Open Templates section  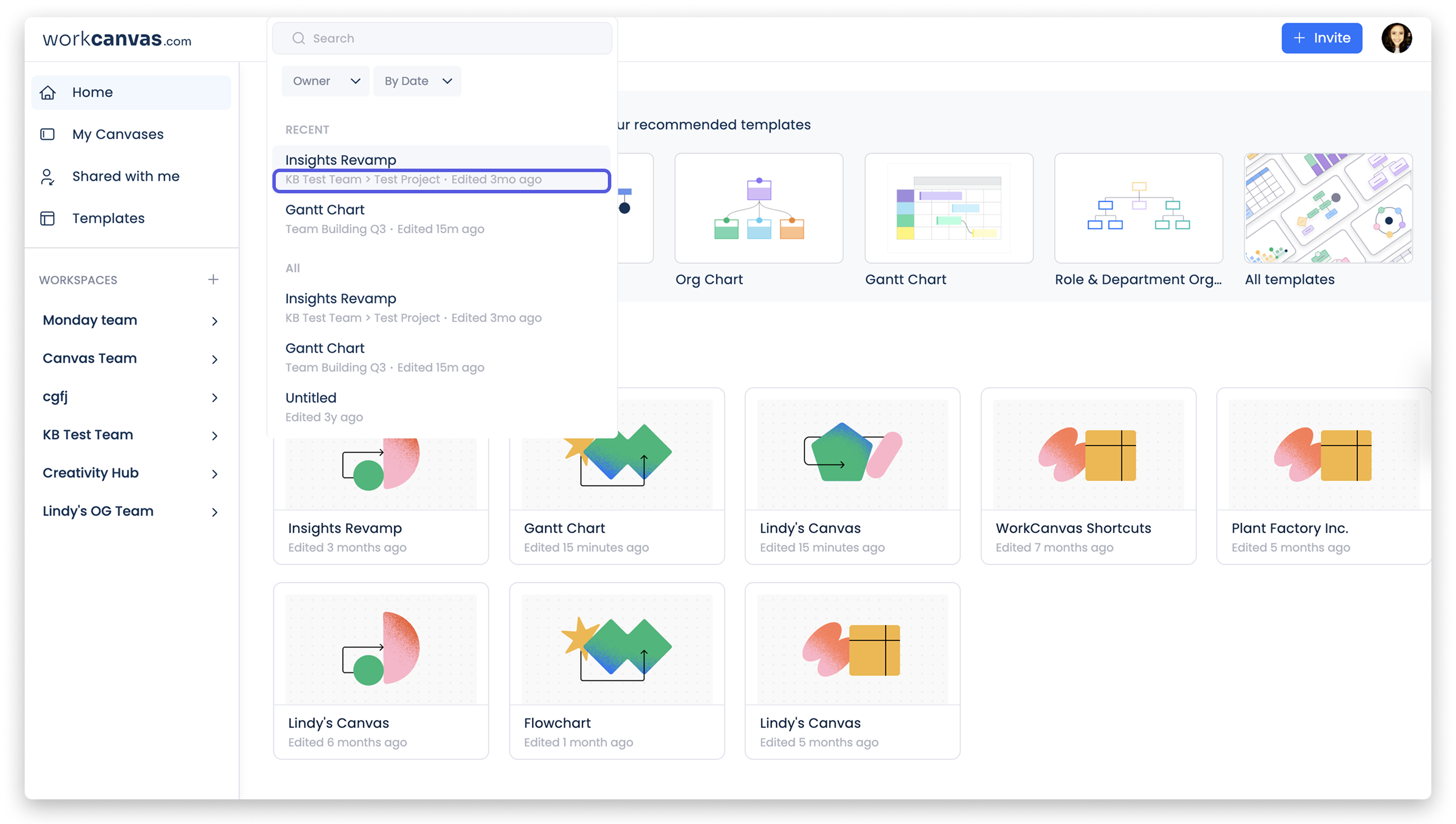[x=131, y=218]
